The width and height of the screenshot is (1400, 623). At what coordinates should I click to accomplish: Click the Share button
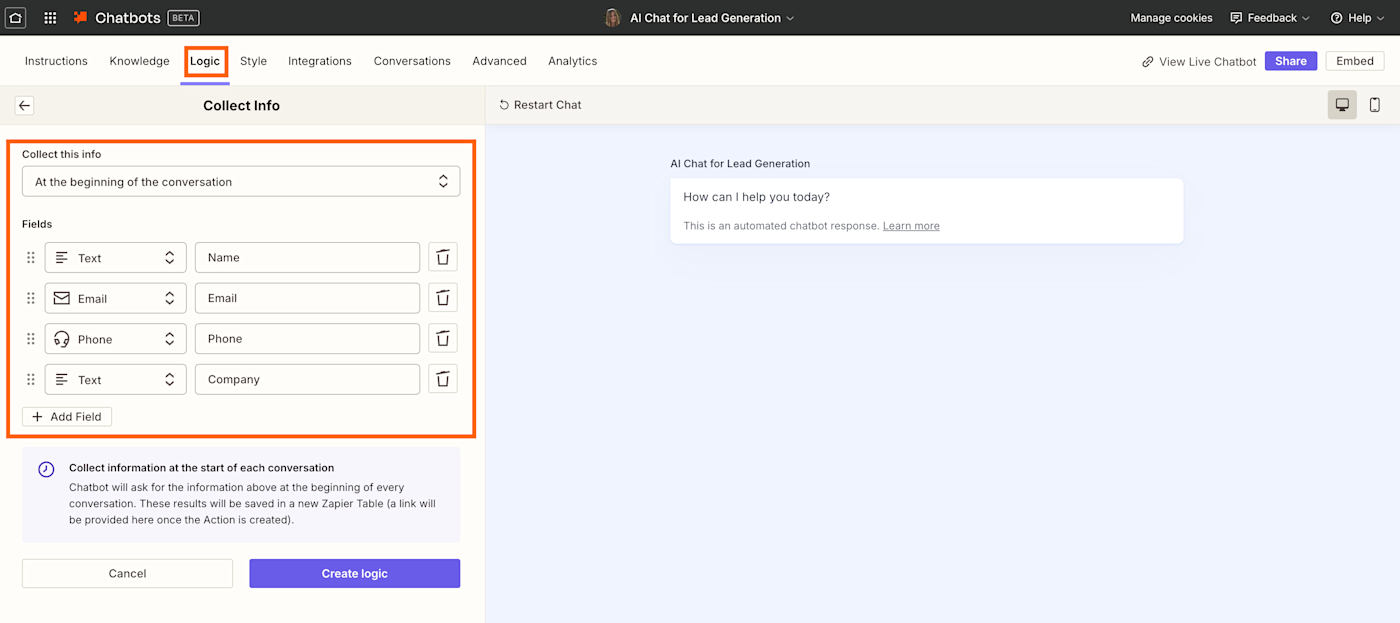pos(1291,61)
